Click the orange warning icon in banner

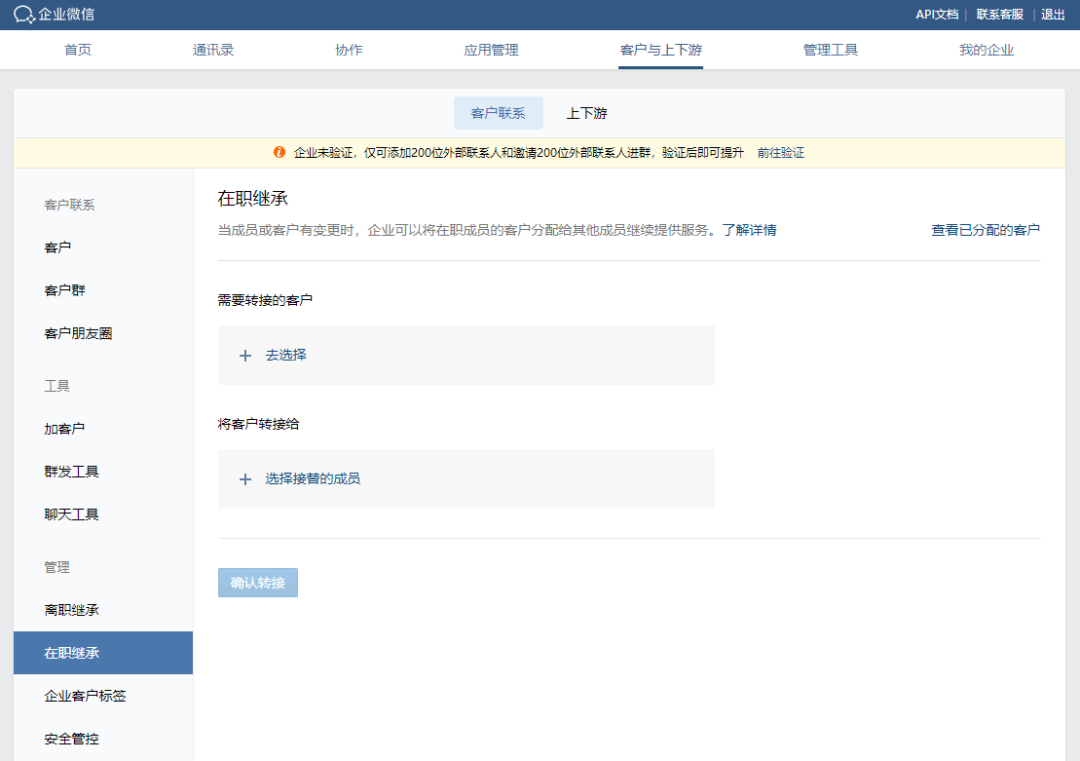click(x=279, y=153)
